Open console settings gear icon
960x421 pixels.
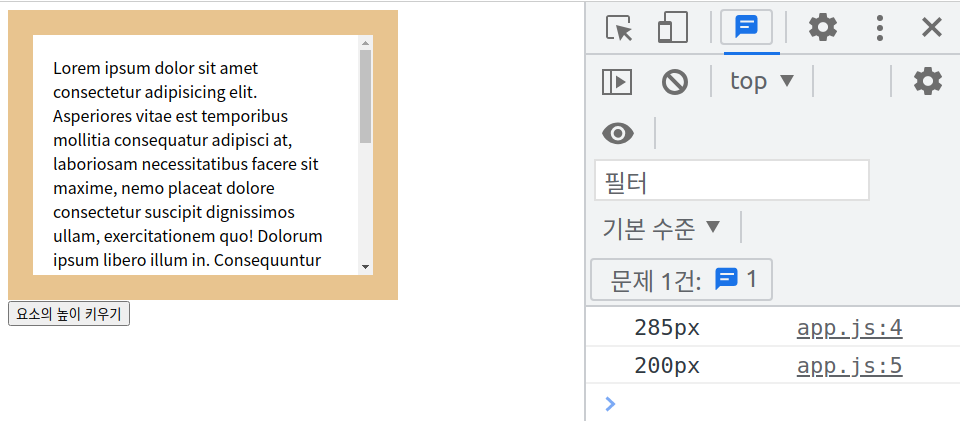point(928,81)
